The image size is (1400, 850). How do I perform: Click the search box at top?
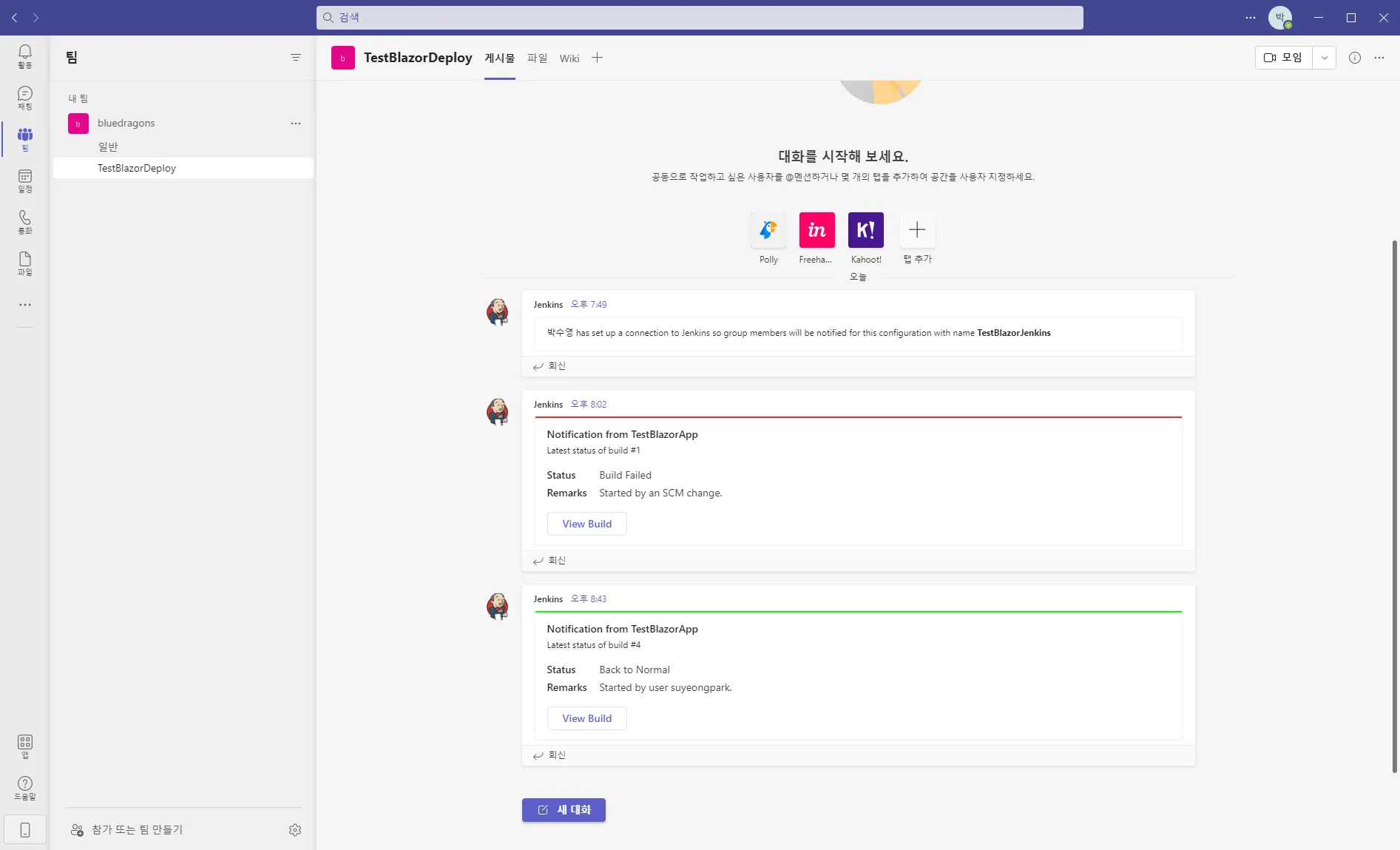700,18
